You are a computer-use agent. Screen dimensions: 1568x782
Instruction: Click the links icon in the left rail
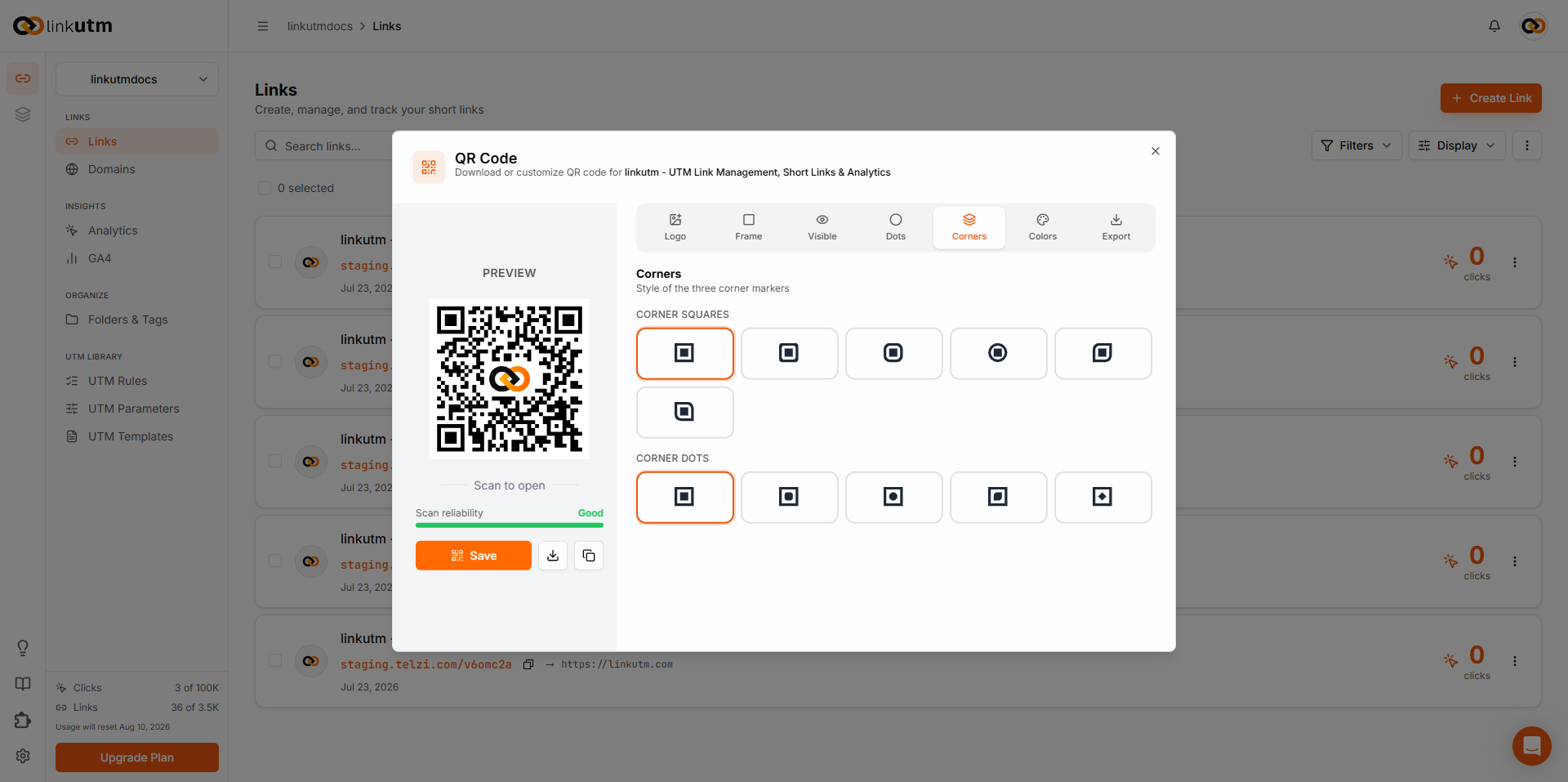click(x=23, y=78)
